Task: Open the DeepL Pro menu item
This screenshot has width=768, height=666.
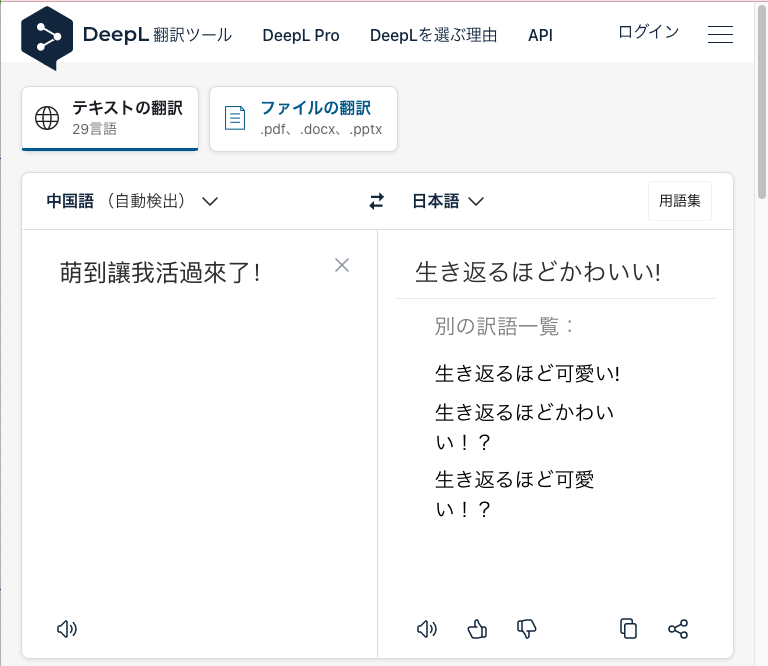Action: [x=301, y=35]
